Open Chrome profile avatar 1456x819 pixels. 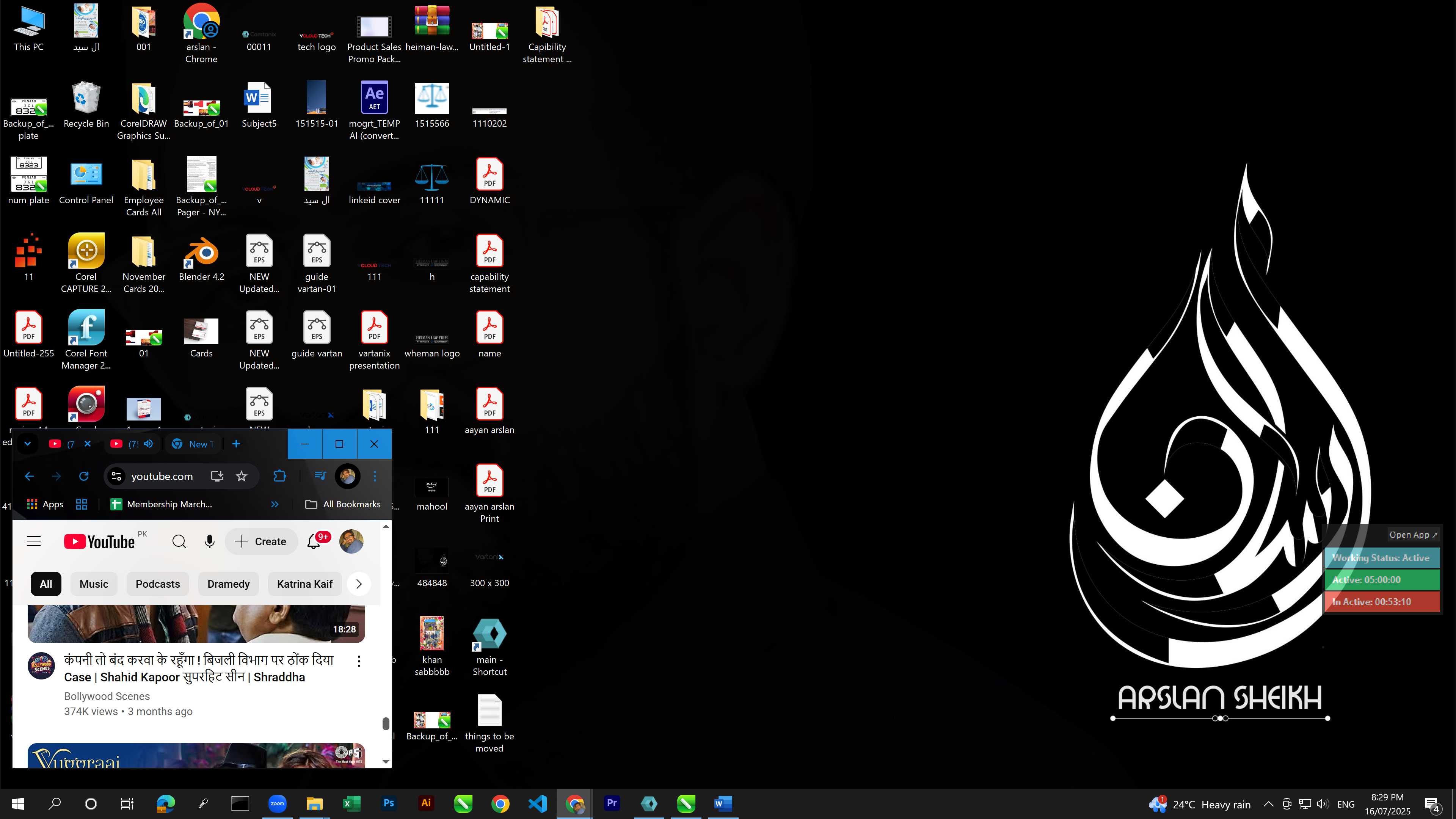coord(348,477)
